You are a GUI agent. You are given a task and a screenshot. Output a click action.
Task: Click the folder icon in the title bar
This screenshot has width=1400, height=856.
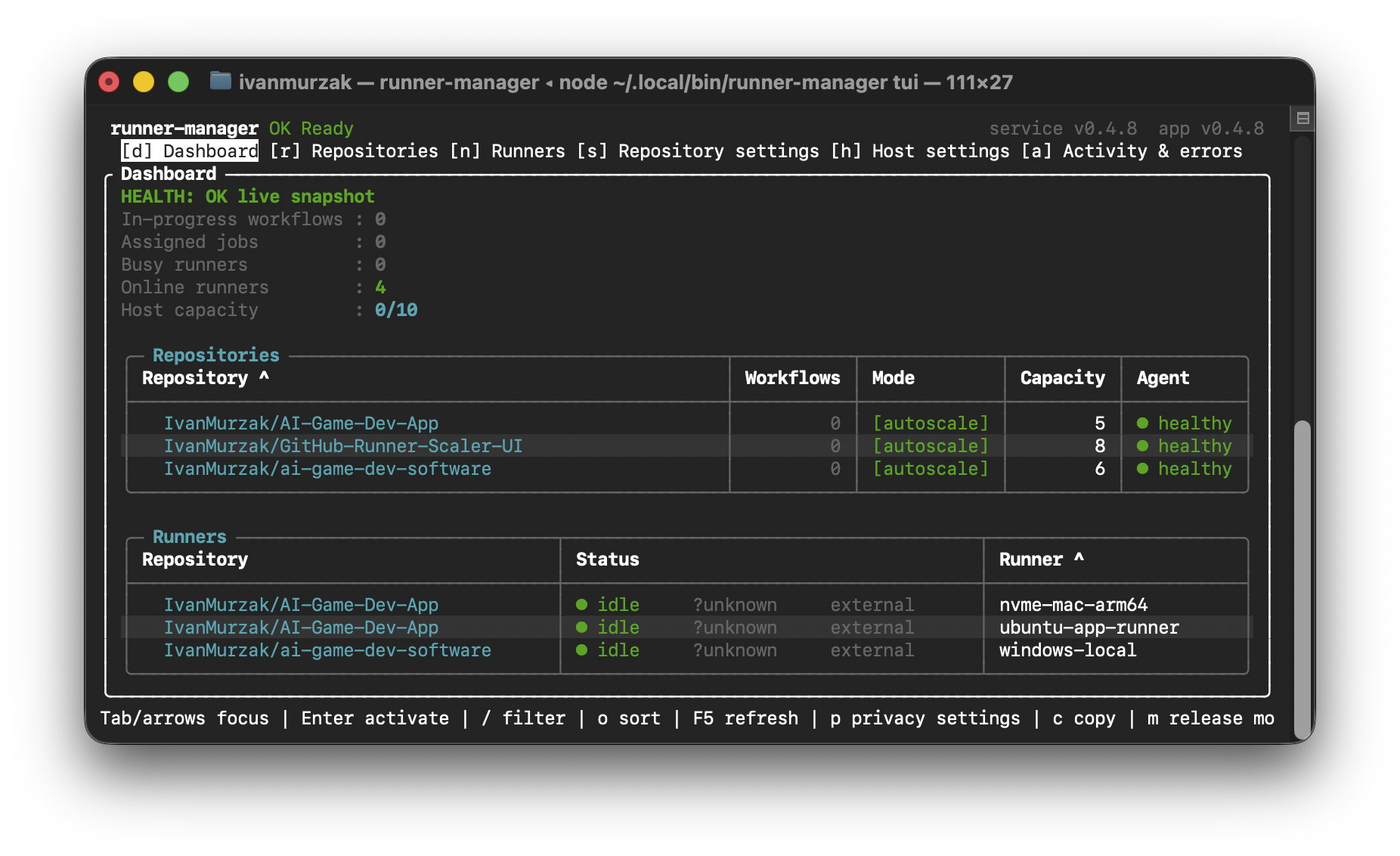click(221, 81)
